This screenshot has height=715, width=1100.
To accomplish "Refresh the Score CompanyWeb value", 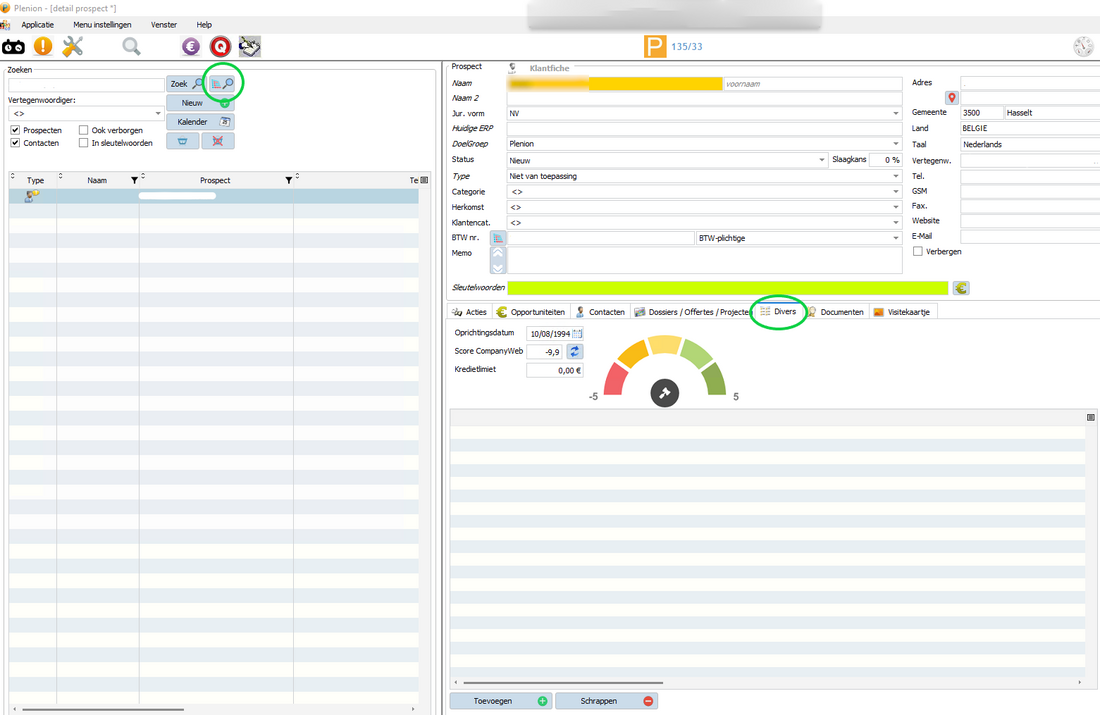I will (x=575, y=351).
